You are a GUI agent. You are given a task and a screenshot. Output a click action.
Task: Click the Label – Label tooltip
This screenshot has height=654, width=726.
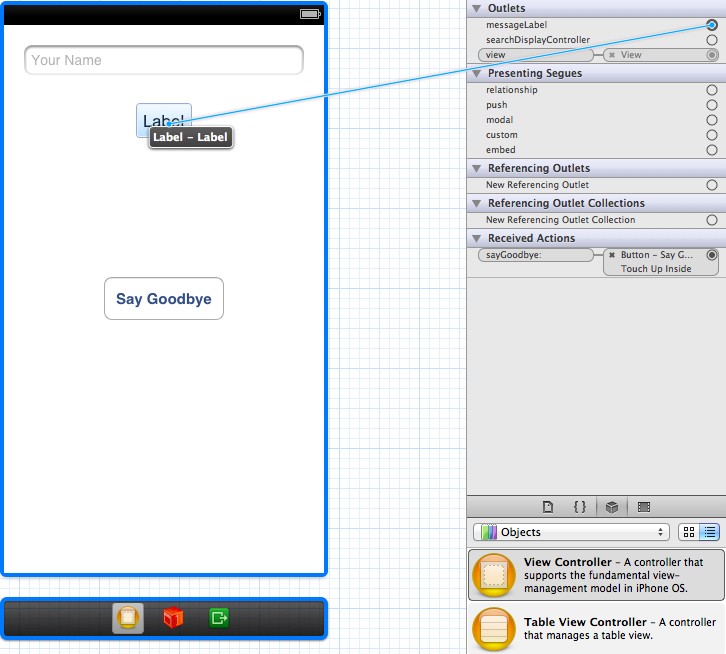click(x=191, y=138)
